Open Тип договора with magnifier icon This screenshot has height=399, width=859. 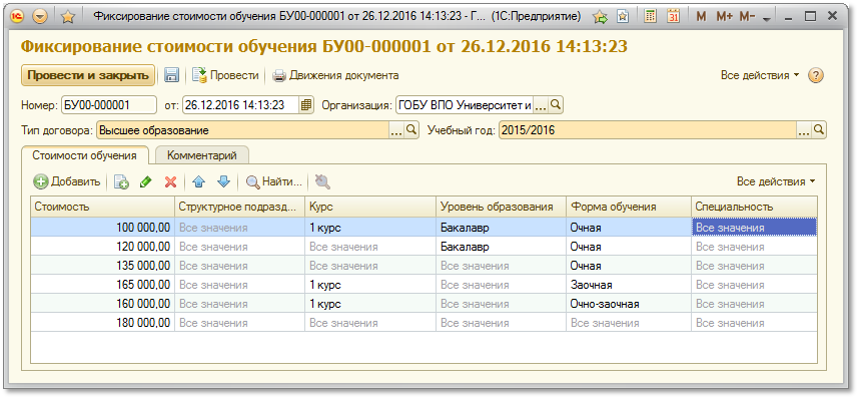tap(411, 131)
